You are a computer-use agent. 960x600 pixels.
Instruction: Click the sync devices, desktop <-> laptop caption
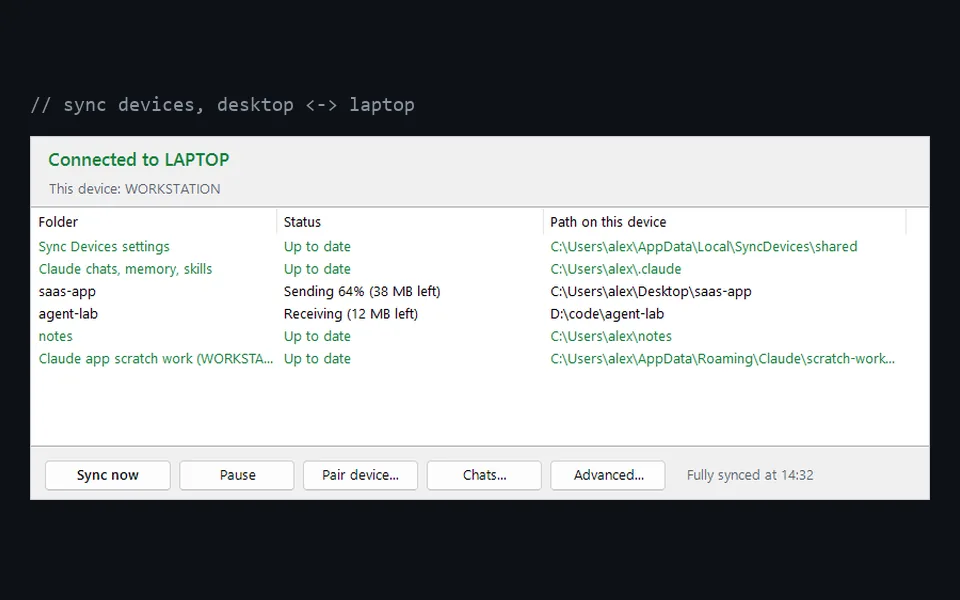[x=223, y=105]
